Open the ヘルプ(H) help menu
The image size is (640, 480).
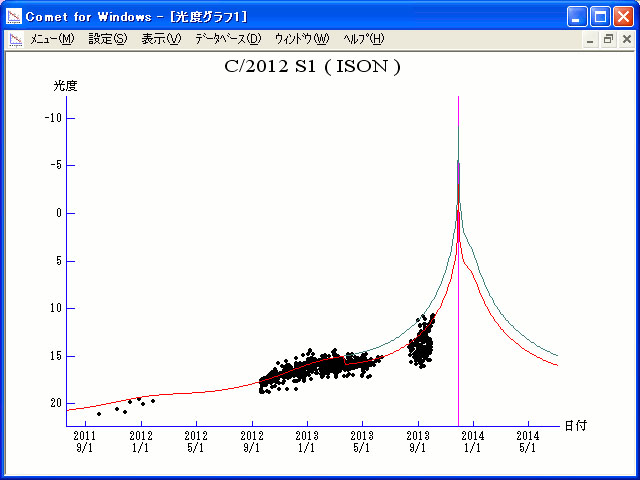(x=364, y=39)
